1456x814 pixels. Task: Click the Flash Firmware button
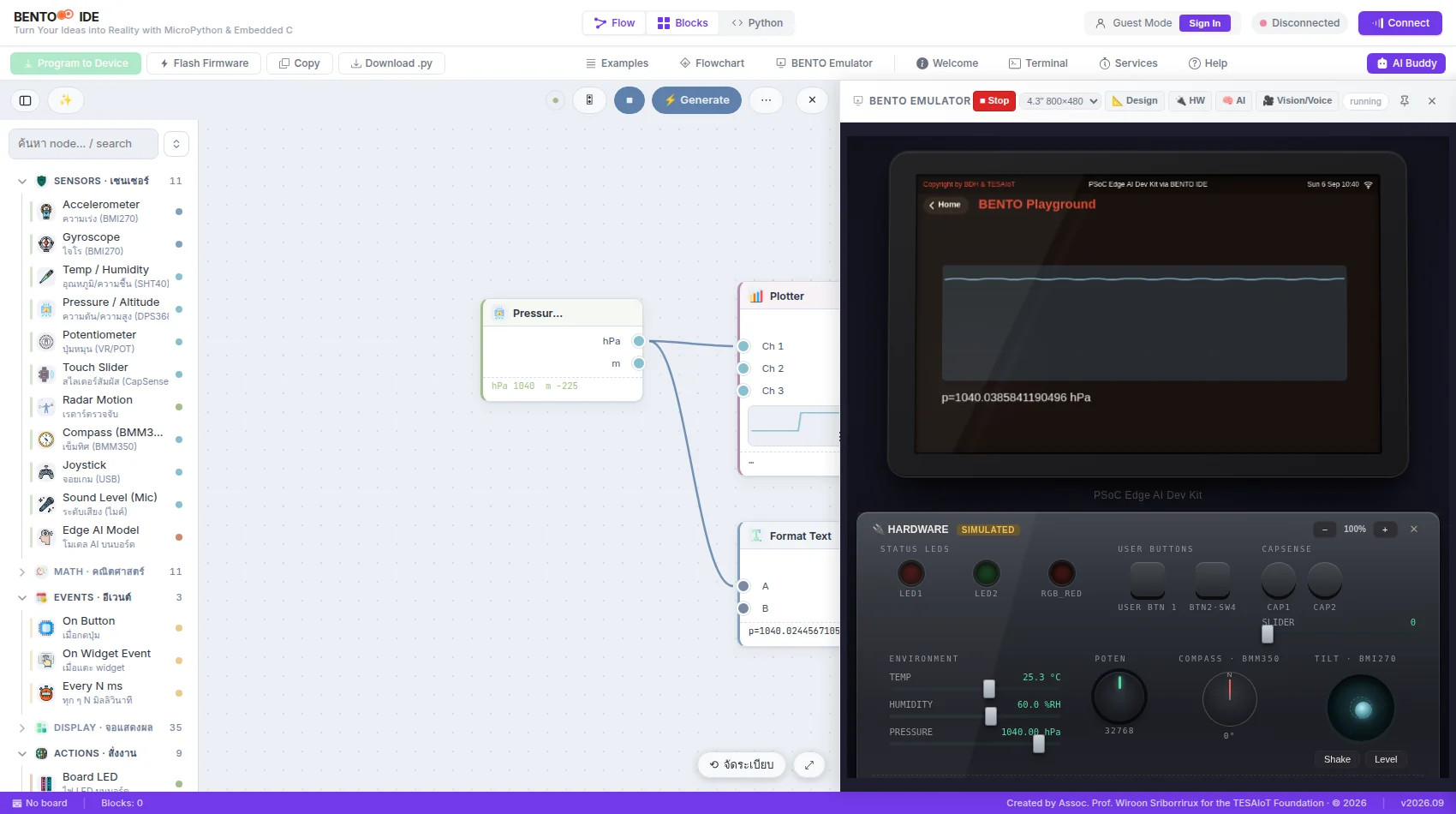(204, 63)
